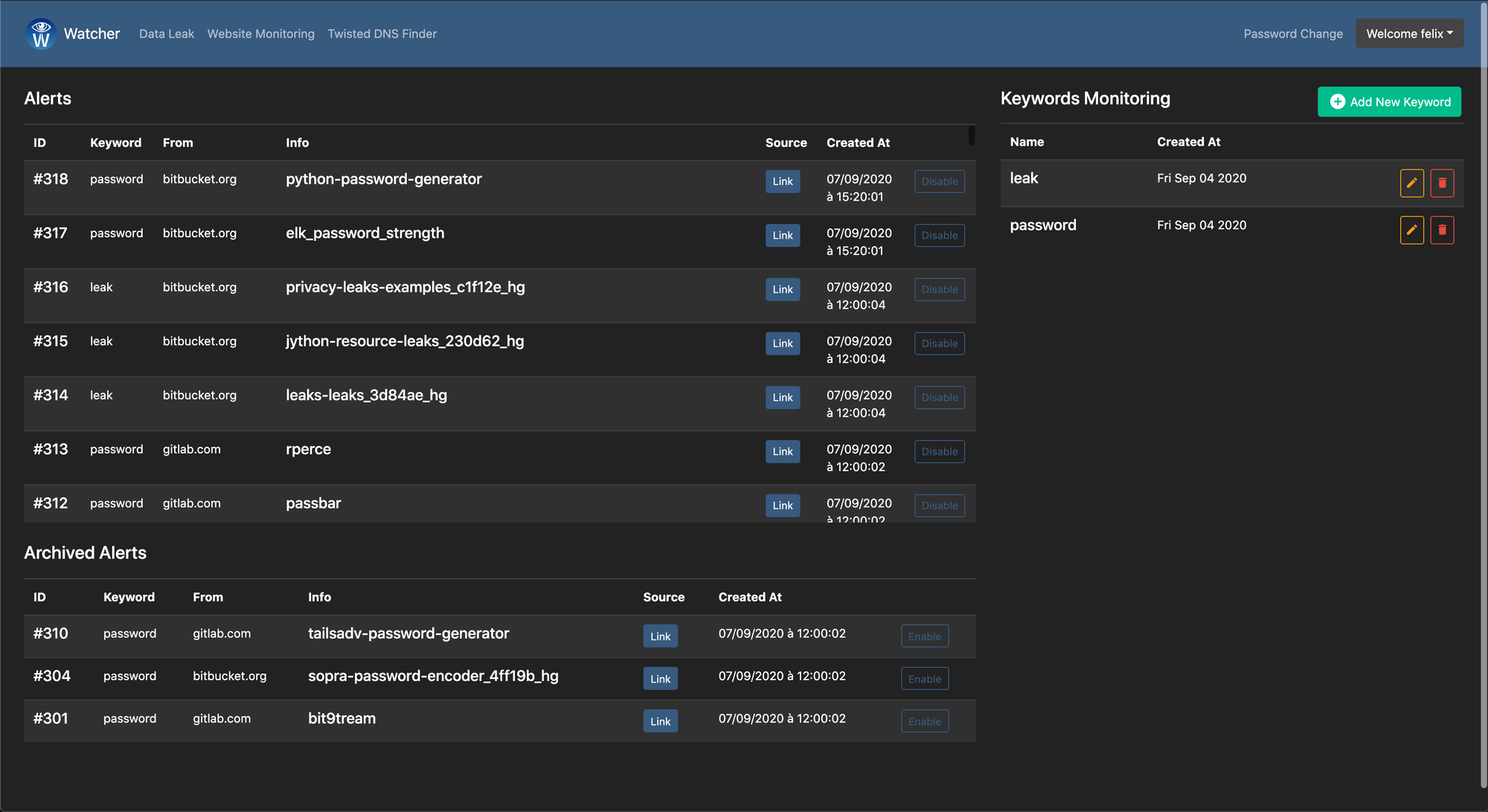Image resolution: width=1488 pixels, height=812 pixels.
Task: Enable archived alert #301 bit9tream
Action: coord(924,721)
